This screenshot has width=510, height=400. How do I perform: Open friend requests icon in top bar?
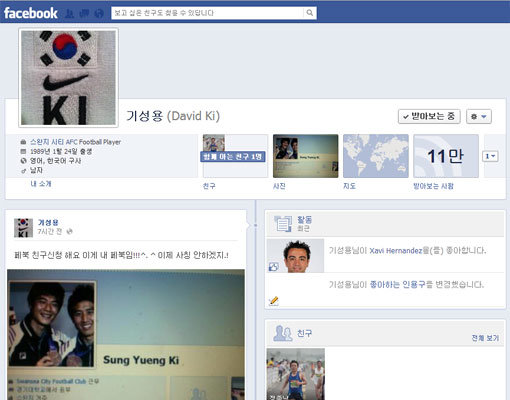tap(69, 13)
